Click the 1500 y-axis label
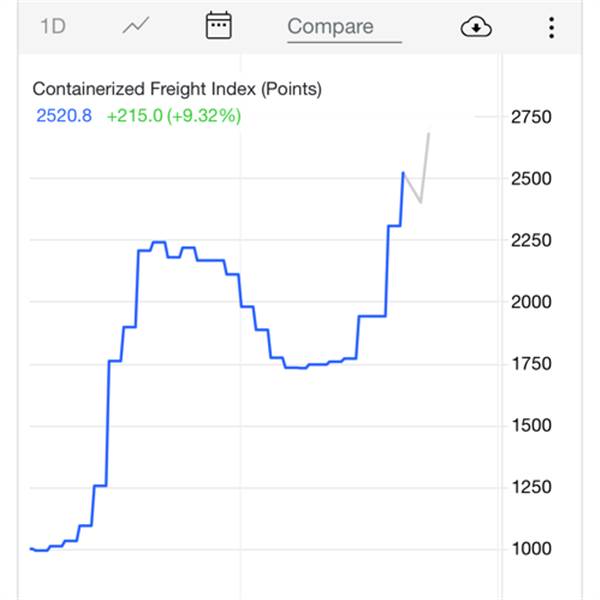The image size is (600, 600). [x=531, y=426]
